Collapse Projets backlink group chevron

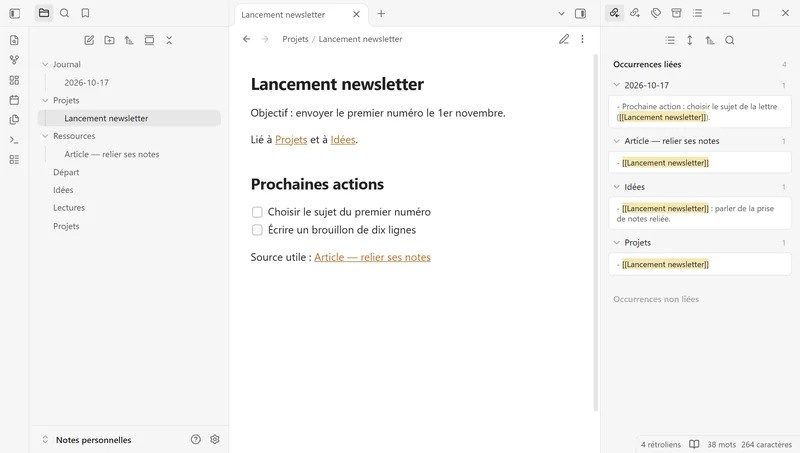[616, 243]
